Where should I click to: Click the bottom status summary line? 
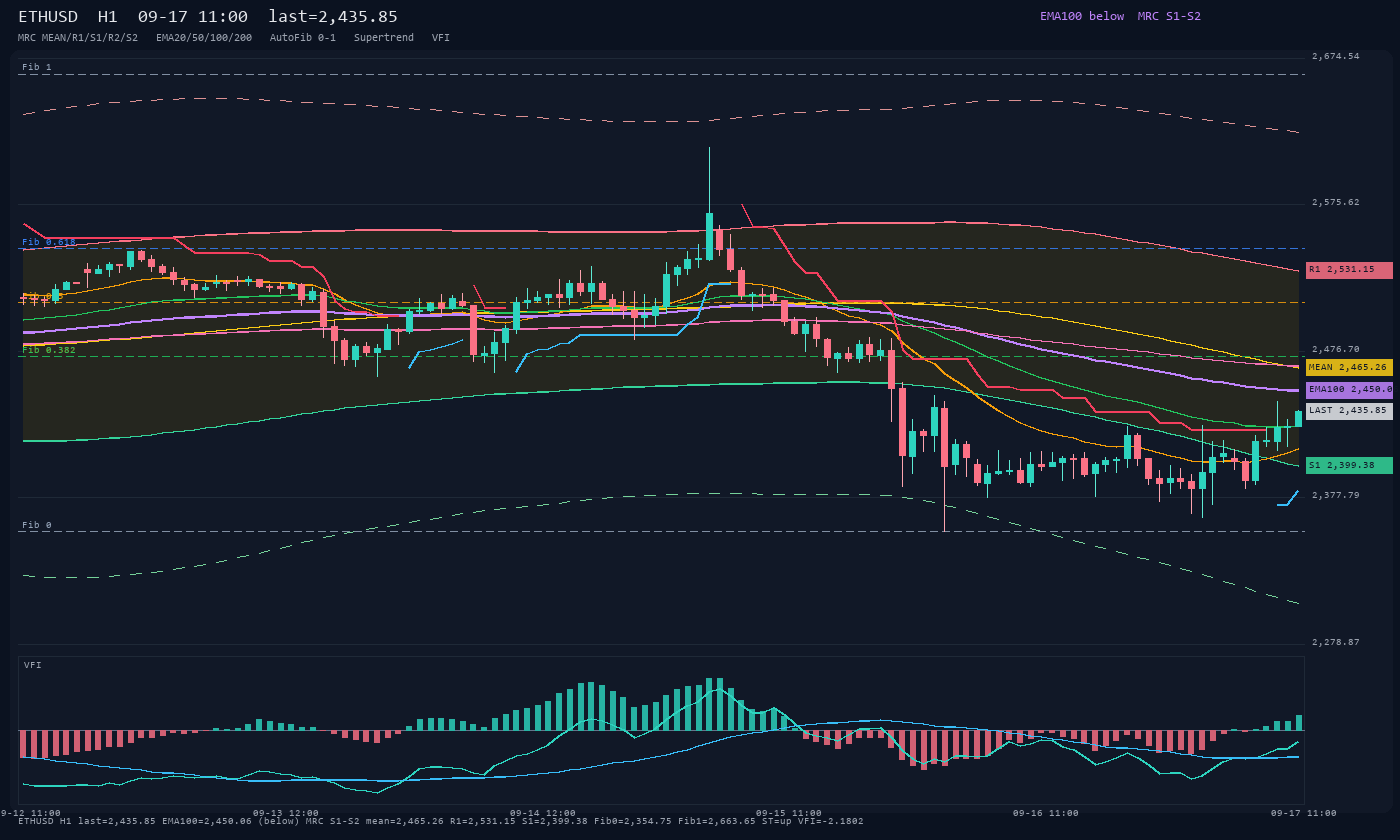pos(441,821)
